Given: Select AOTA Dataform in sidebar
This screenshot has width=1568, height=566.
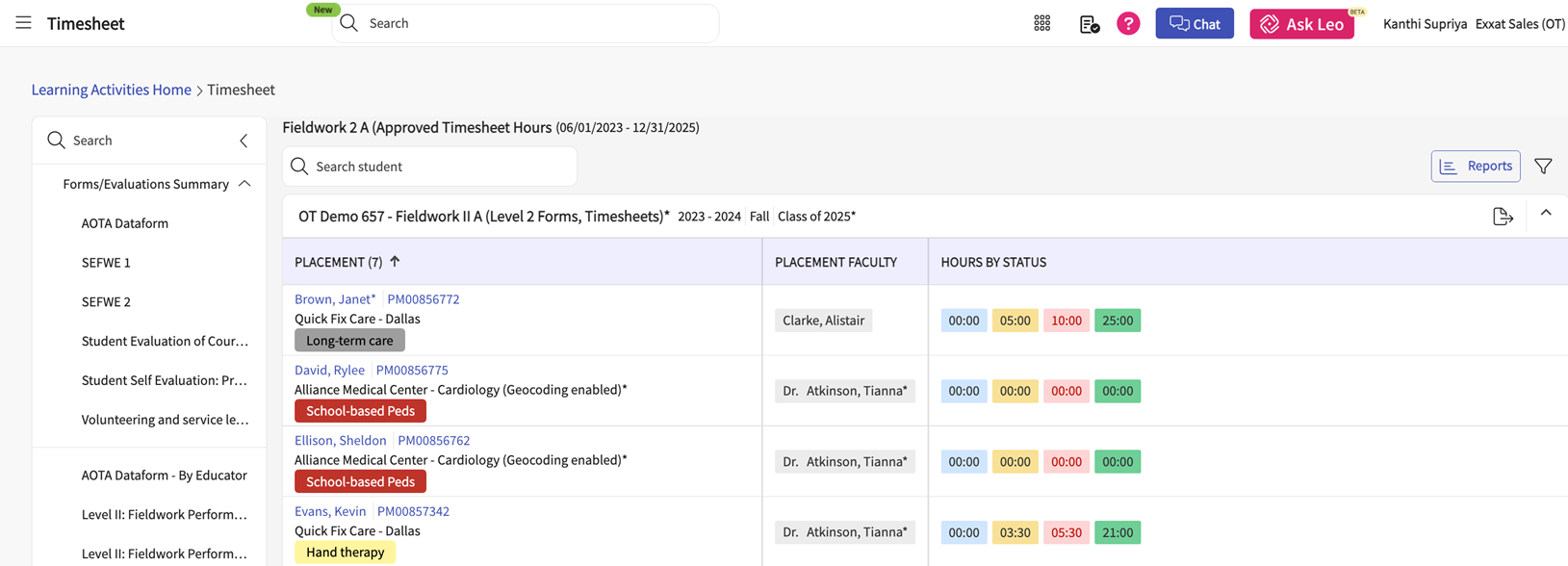Looking at the screenshot, I should (x=125, y=223).
